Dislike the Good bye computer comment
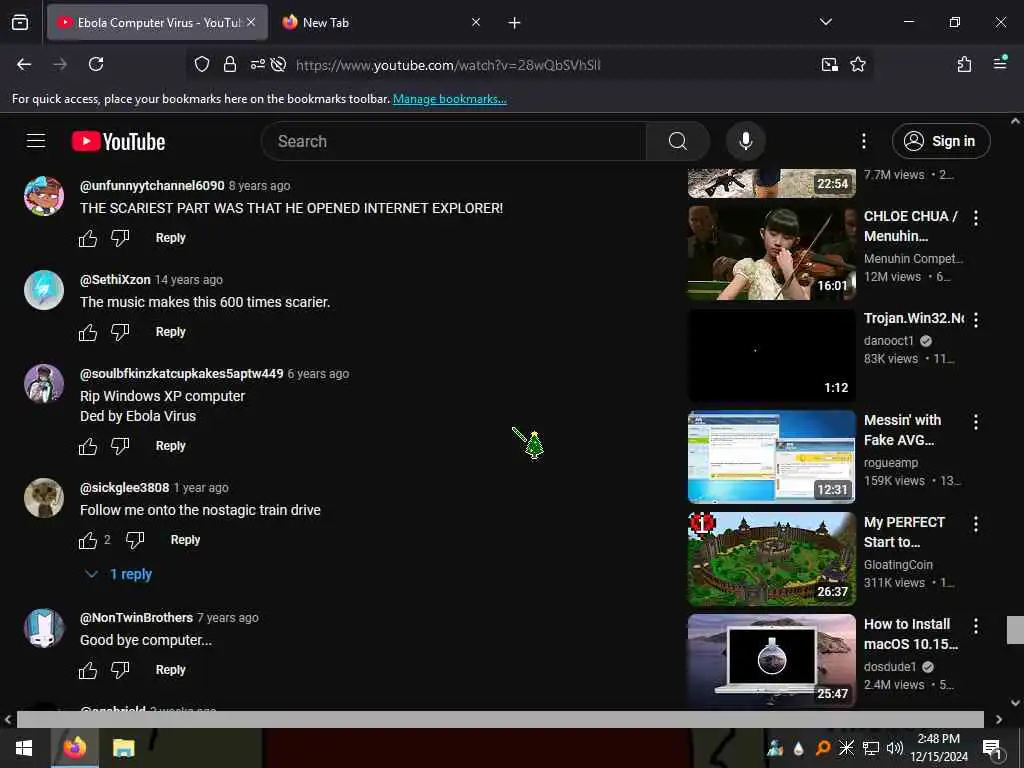 [120, 671]
